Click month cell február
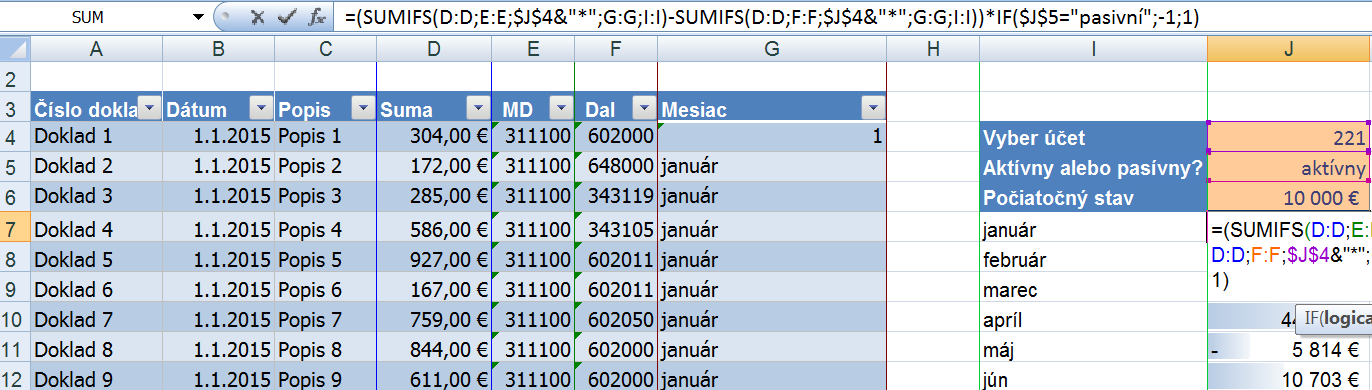 1093,259
